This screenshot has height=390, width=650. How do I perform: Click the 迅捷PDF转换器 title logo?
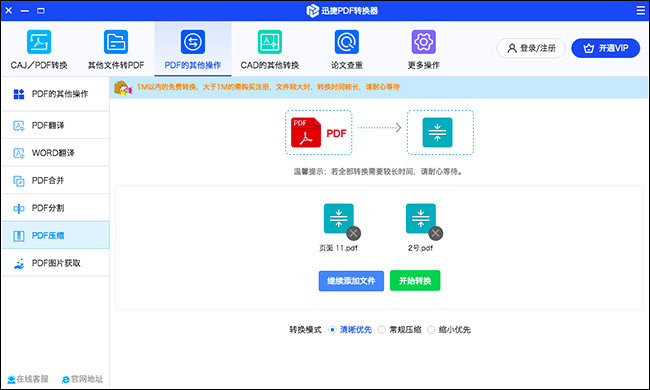[342, 11]
